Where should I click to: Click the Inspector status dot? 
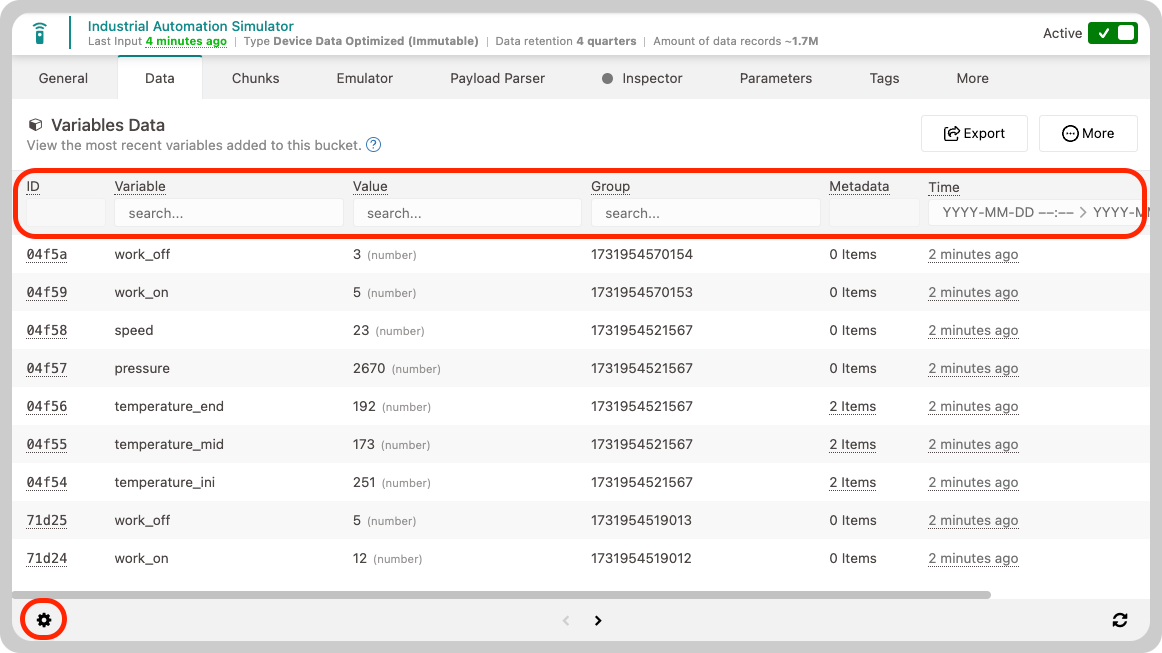[608, 79]
